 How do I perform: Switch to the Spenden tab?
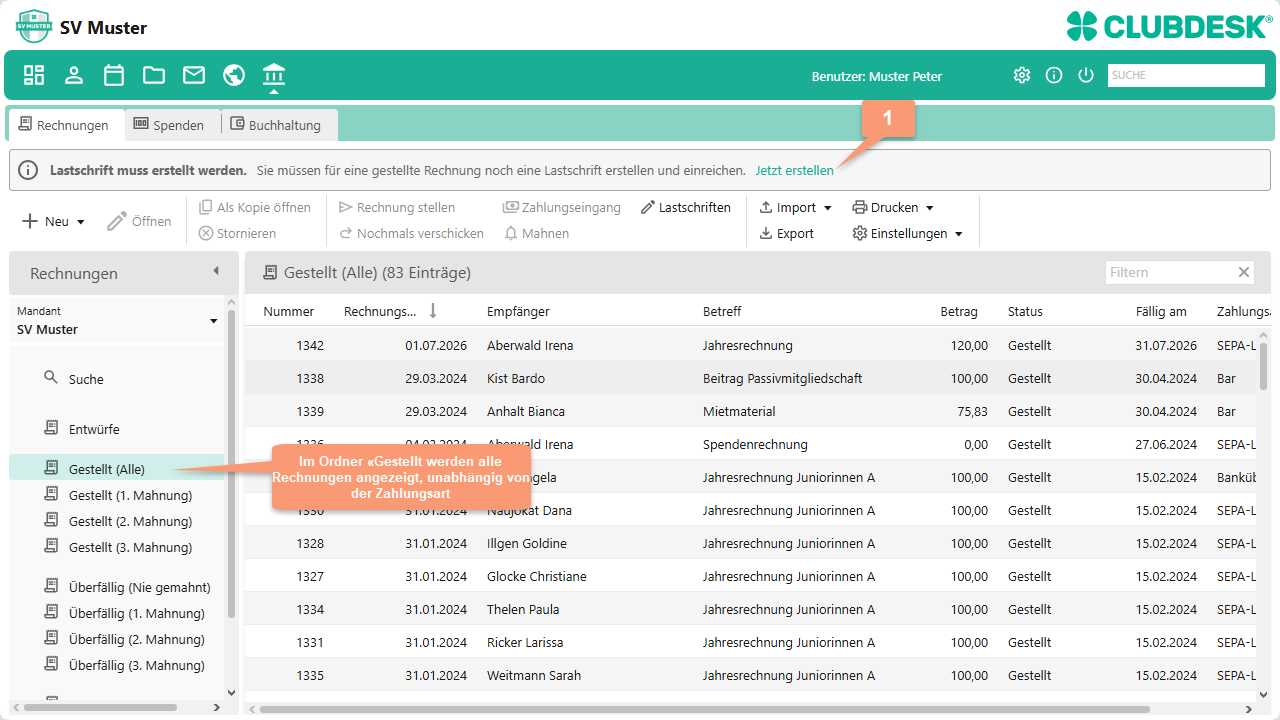point(171,125)
